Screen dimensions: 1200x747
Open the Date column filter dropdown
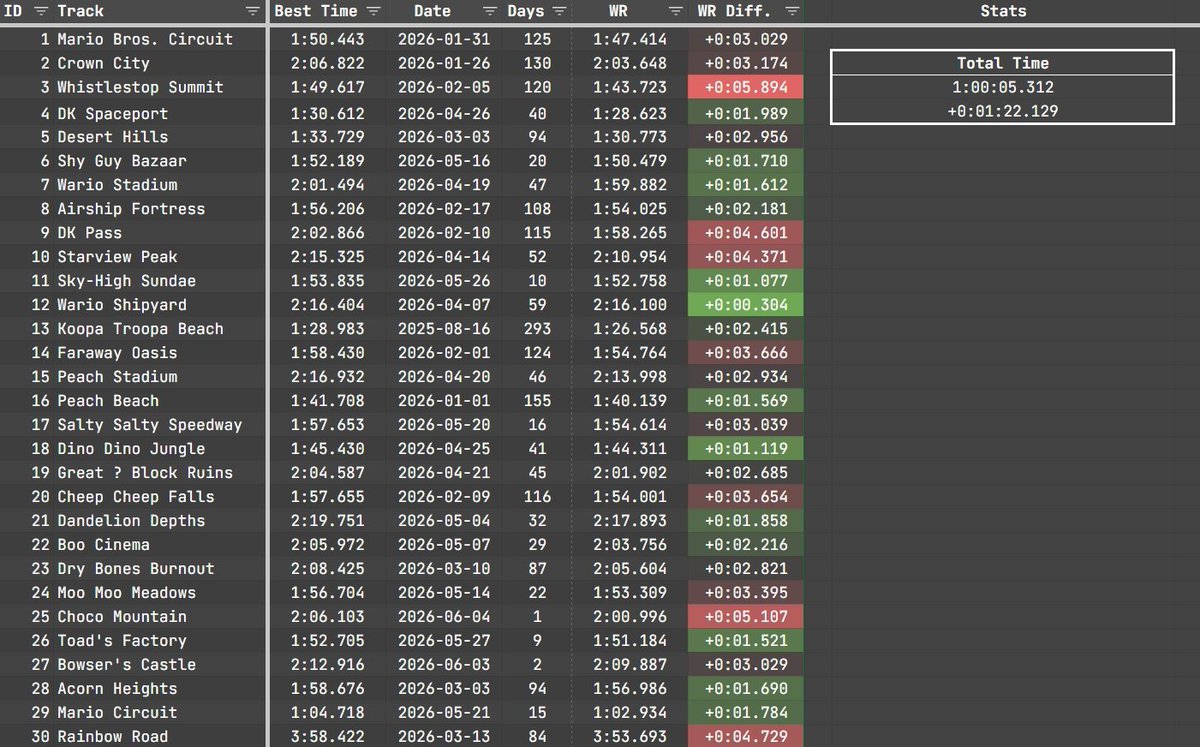coord(490,12)
